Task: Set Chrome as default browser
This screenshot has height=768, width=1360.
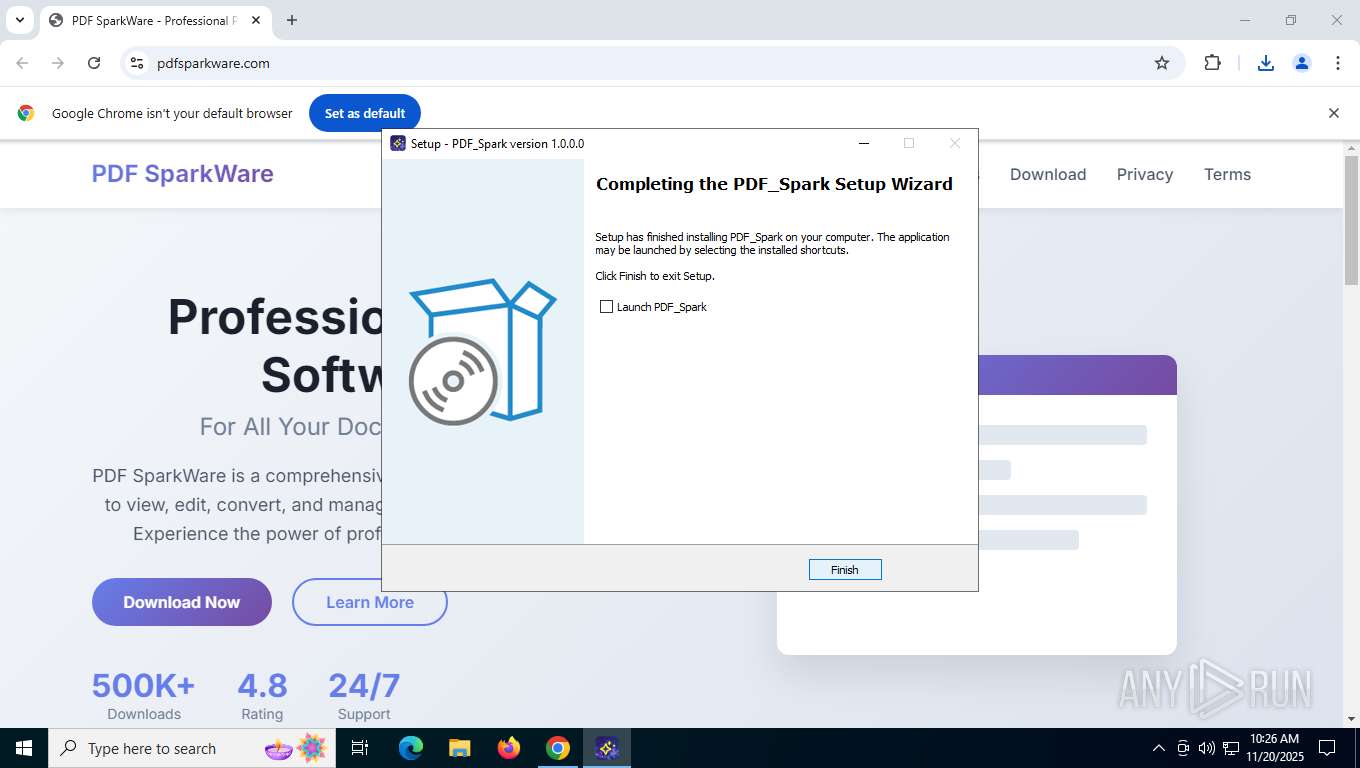Action: 365,113
